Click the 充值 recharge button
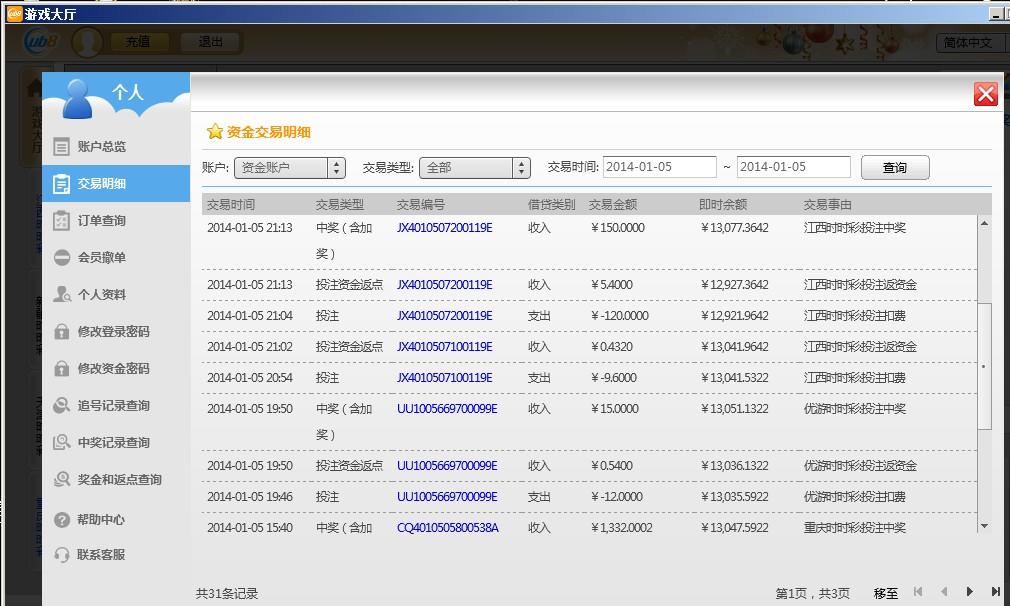This screenshot has height=606, width=1010. [137, 42]
